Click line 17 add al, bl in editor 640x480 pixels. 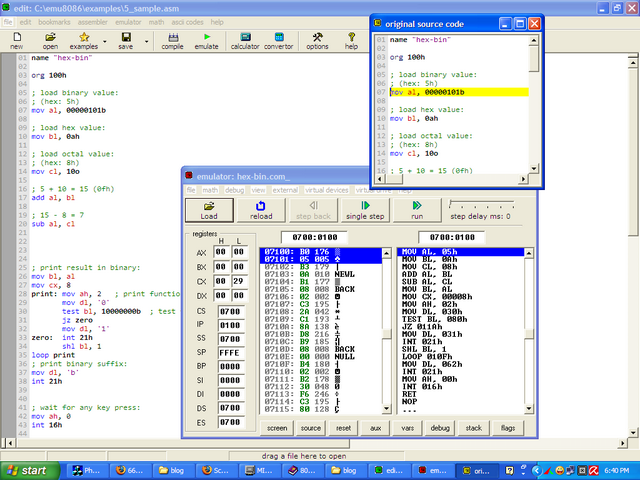(x=53, y=198)
